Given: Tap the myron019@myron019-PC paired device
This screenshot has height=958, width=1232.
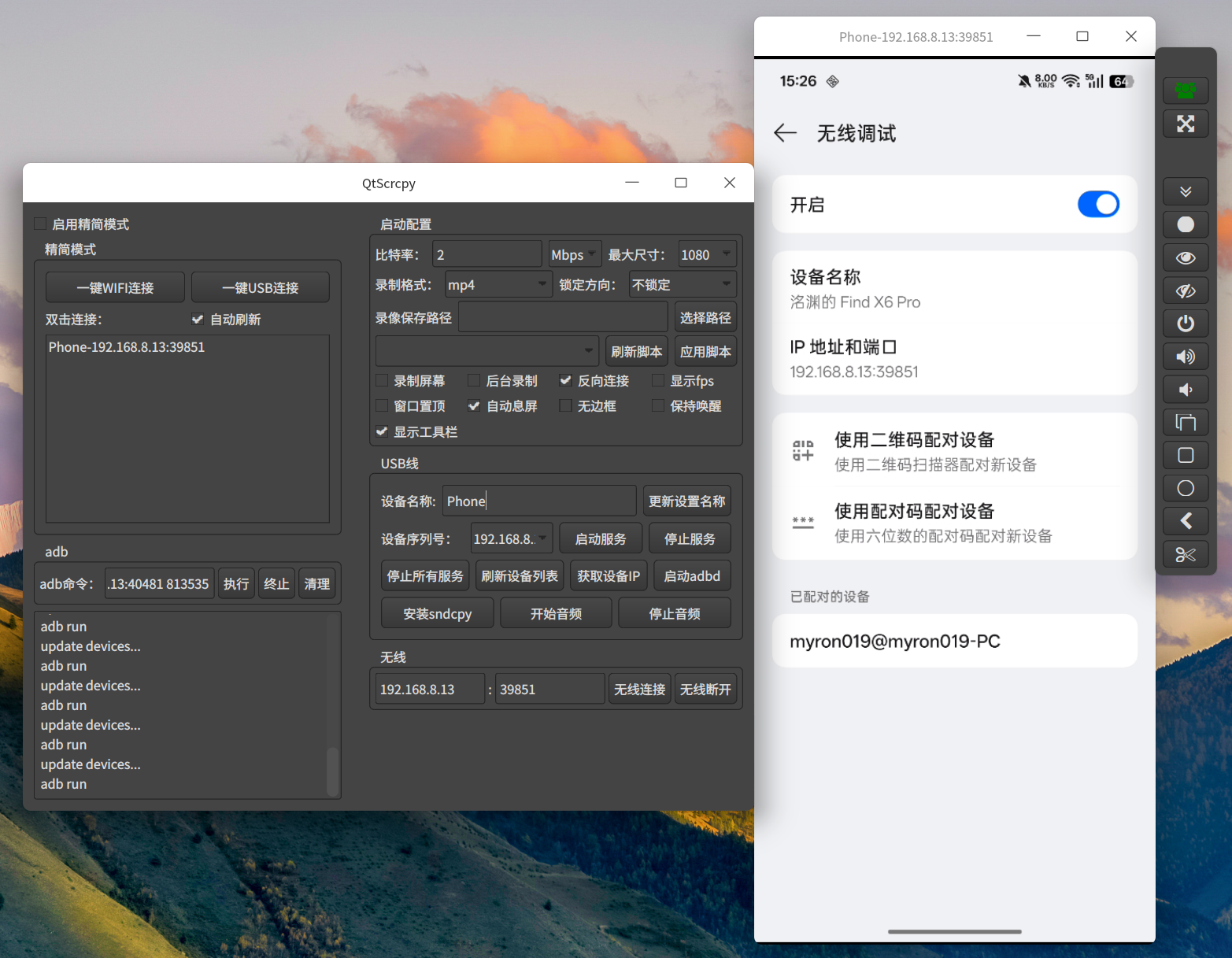Looking at the screenshot, I should (955, 641).
